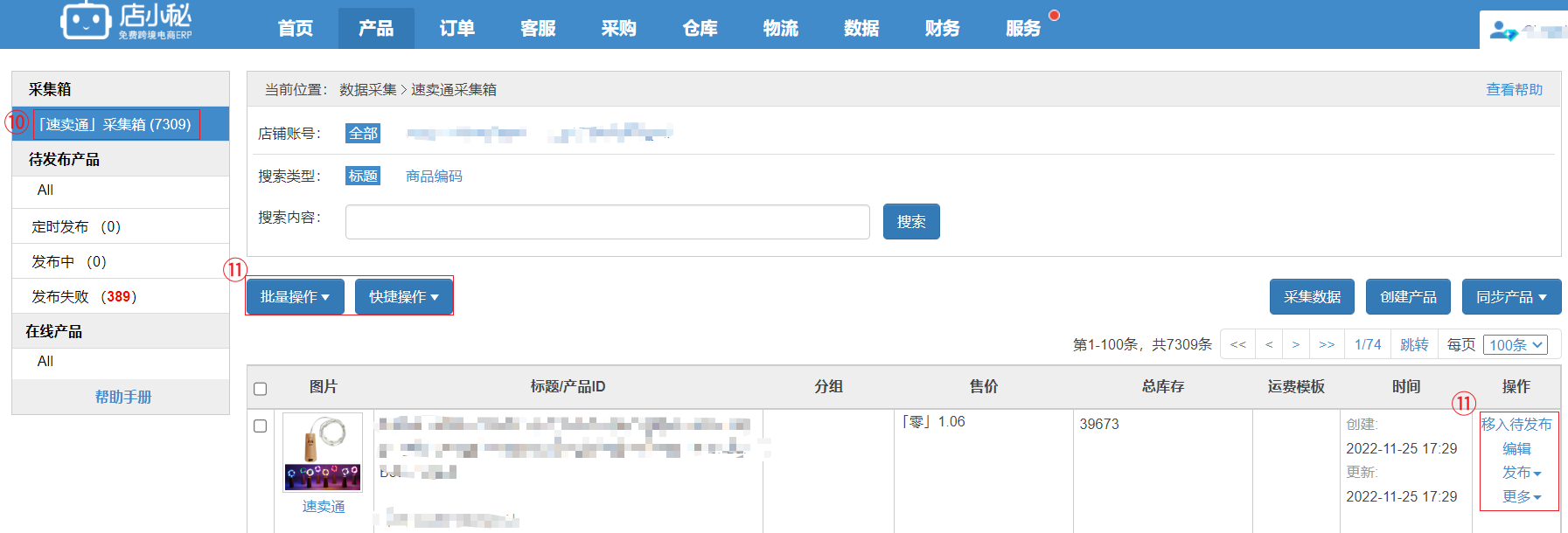Viewport: 1568px width, 533px height.
Task: Click the 采集数据 button
Action: (x=1312, y=297)
